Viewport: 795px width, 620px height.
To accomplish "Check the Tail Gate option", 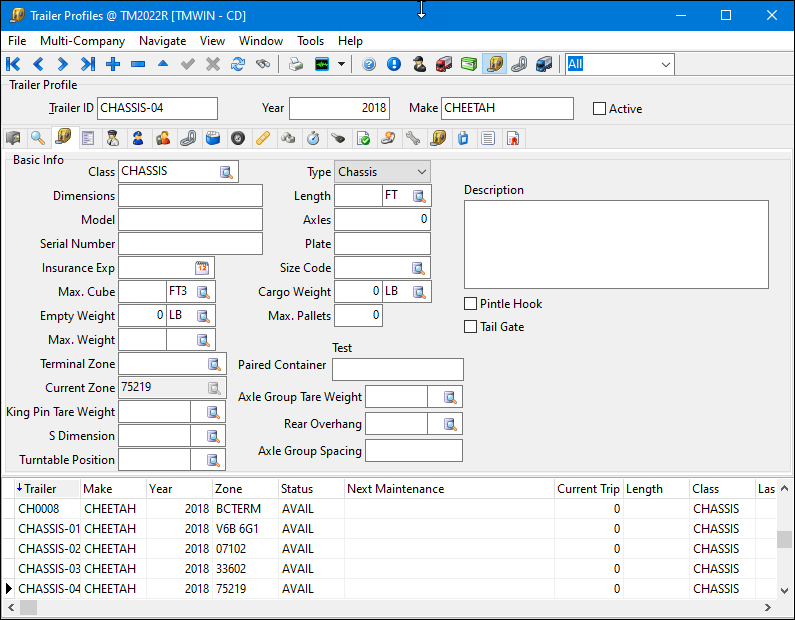I will coord(471,327).
